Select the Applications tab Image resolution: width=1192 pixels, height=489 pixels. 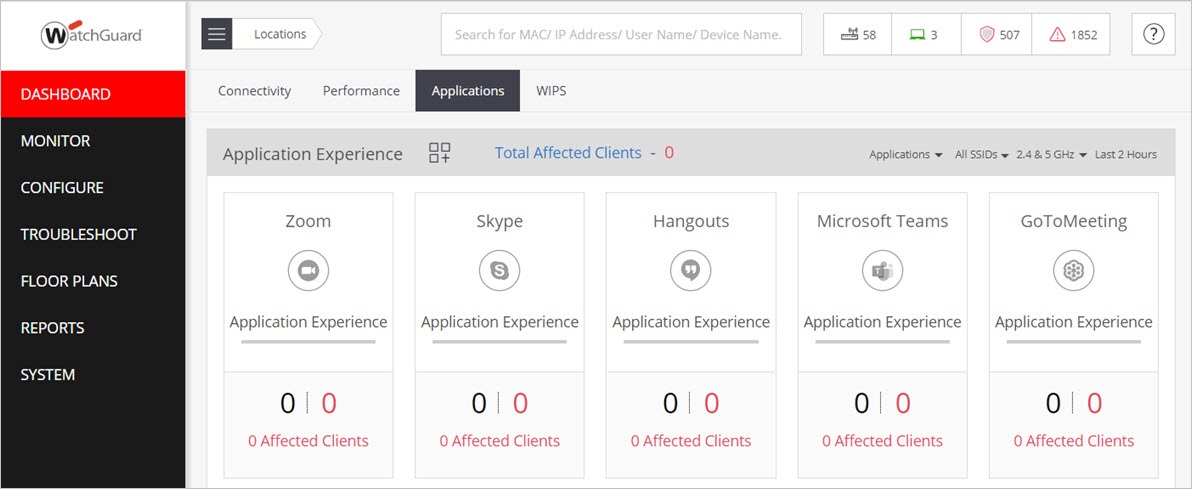pyautogui.click(x=468, y=91)
